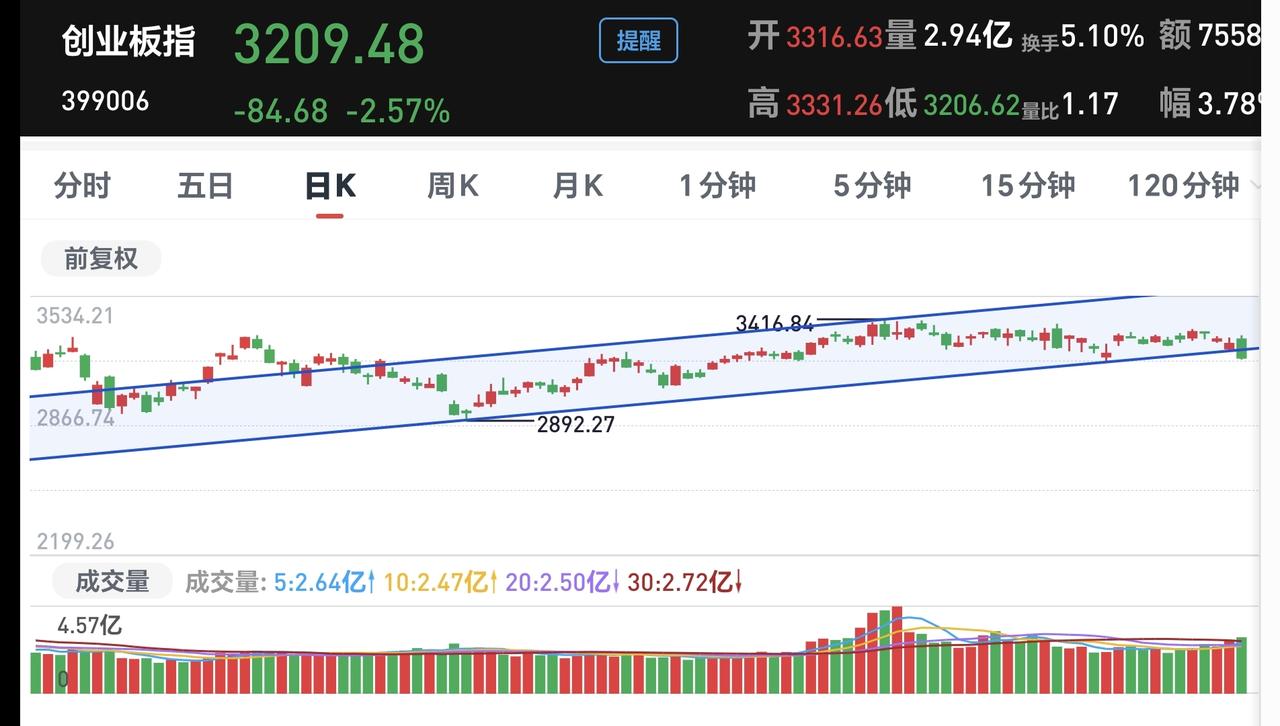The width and height of the screenshot is (1280, 726).
Task: Toggle the purple 20-day volume average 20:2.50亿
Action: coord(565,581)
